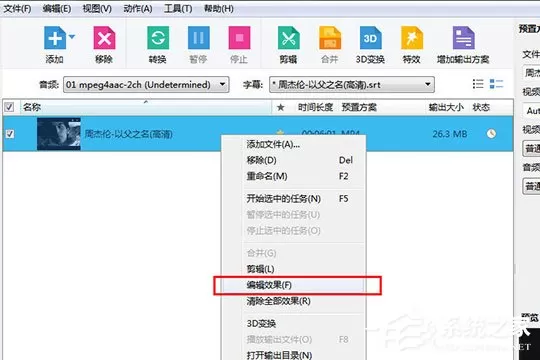The image size is (540, 360).
Task: Click the 周杰伦 video thumbnail
Action: pos(59,134)
